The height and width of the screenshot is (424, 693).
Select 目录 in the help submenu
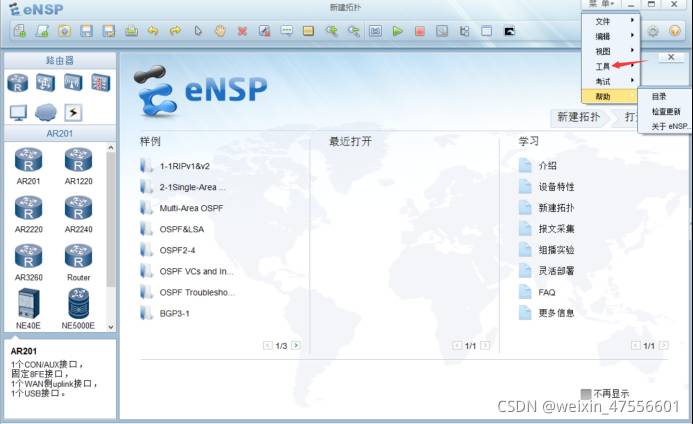(x=665, y=96)
